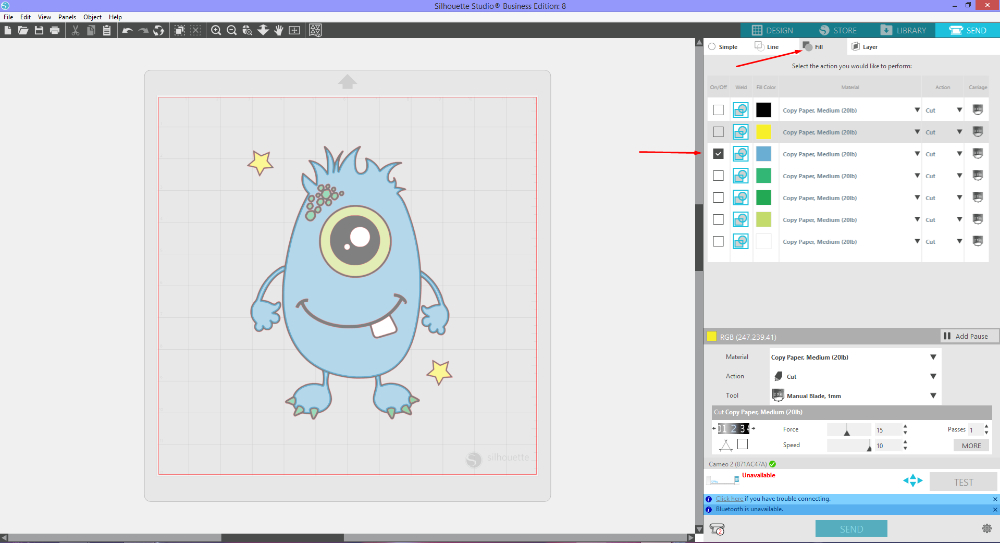Open the Panels menu

[x=67, y=17]
